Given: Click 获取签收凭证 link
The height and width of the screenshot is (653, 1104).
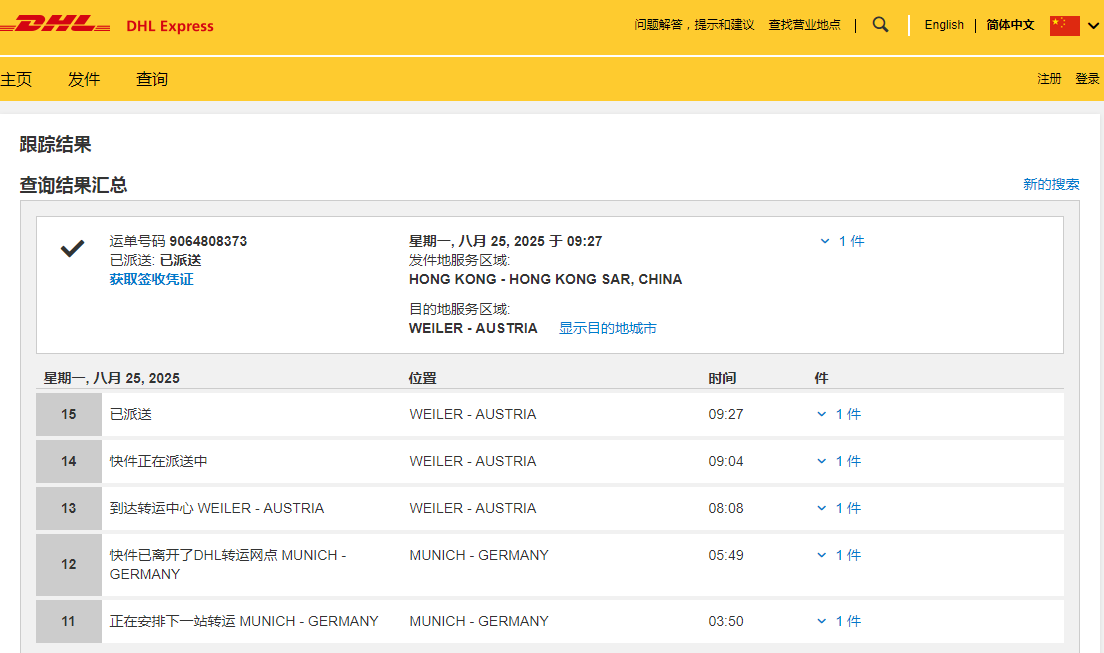Looking at the screenshot, I should click(151, 279).
